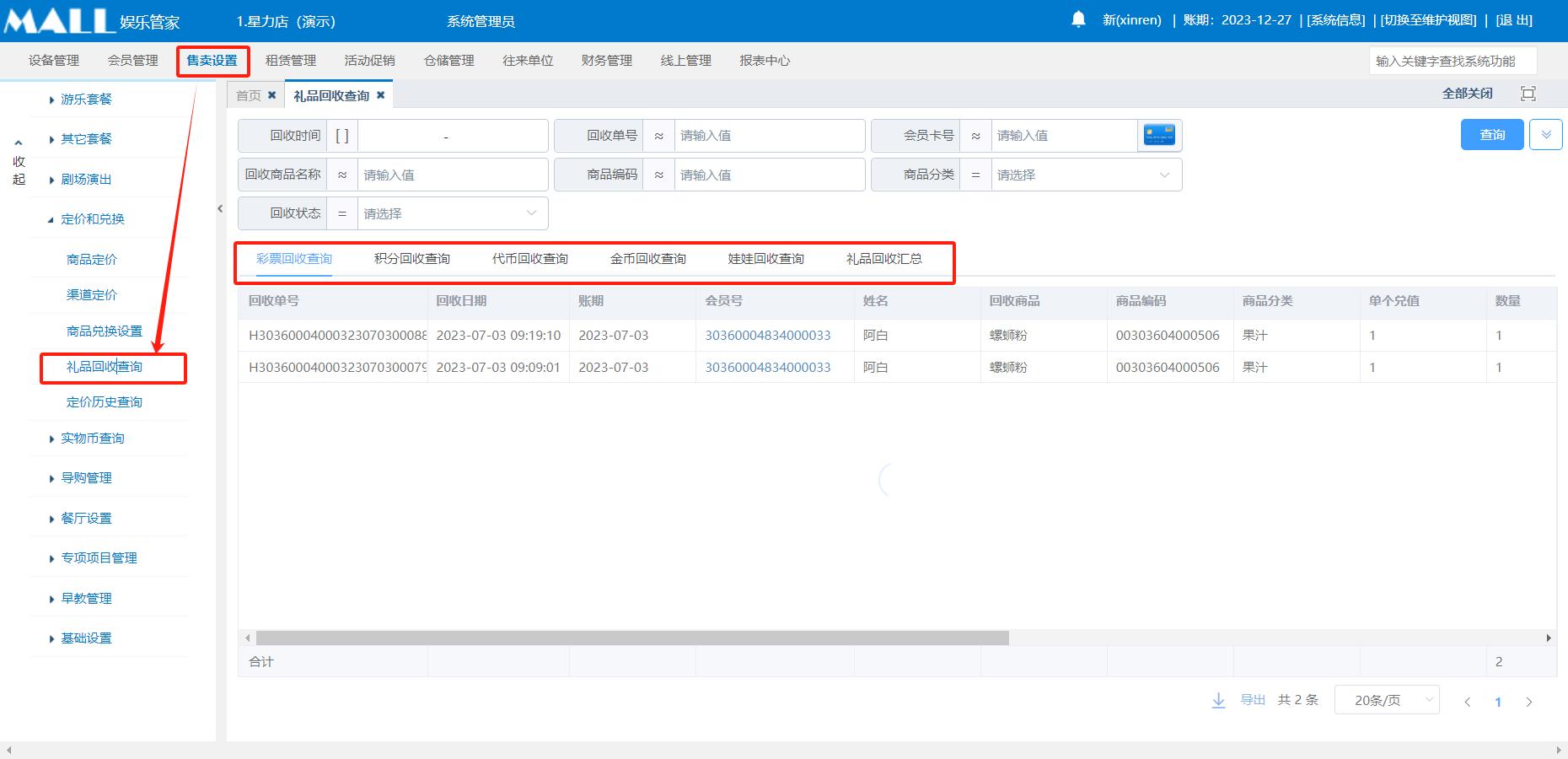Click the table horizontal scrollbar thumb
The width and height of the screenshot is (1568, 759).
click(x=632, y=638)
